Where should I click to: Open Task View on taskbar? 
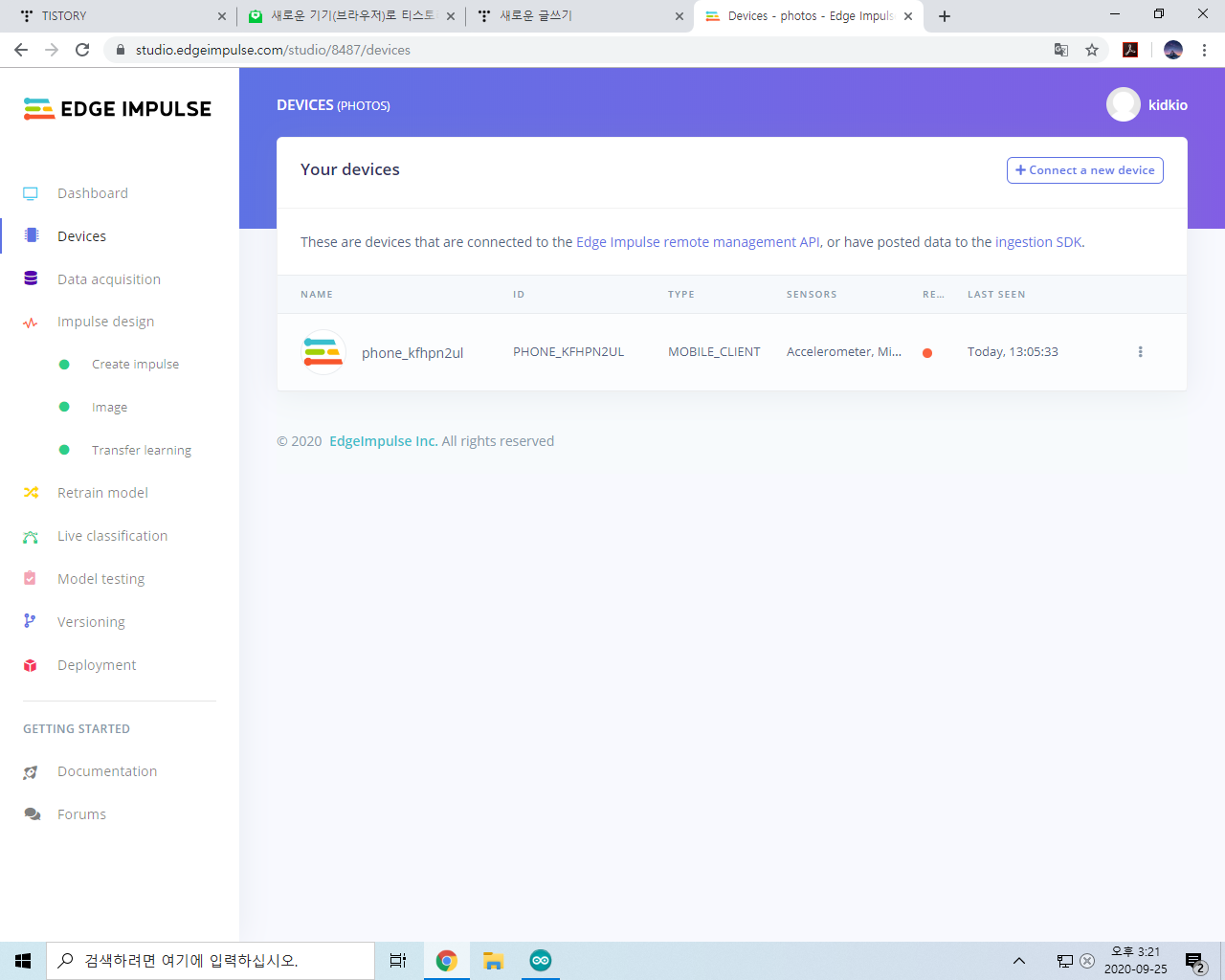pyautogui.click(x=398, y=961)
